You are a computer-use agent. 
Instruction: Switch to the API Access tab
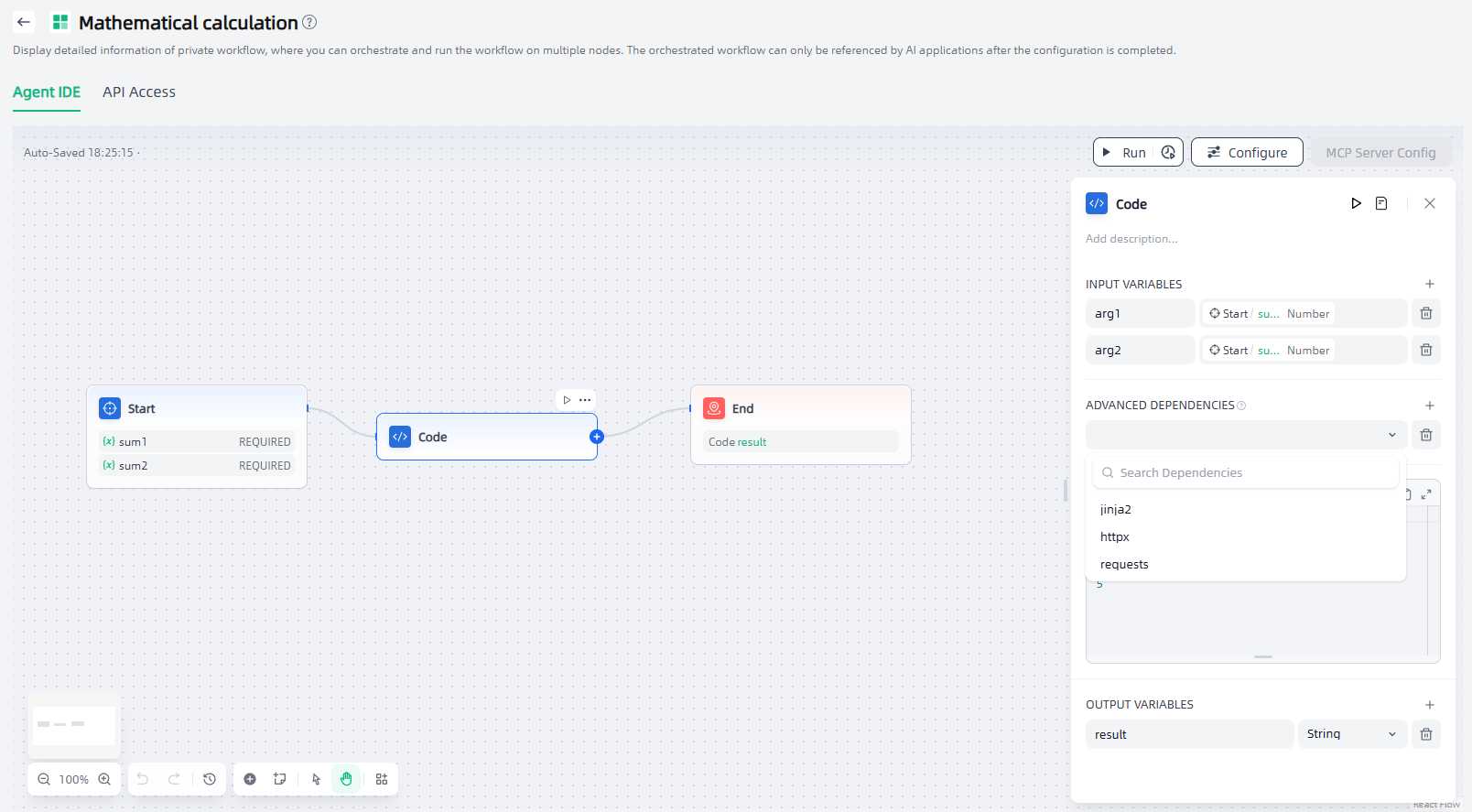pos(139,92)
